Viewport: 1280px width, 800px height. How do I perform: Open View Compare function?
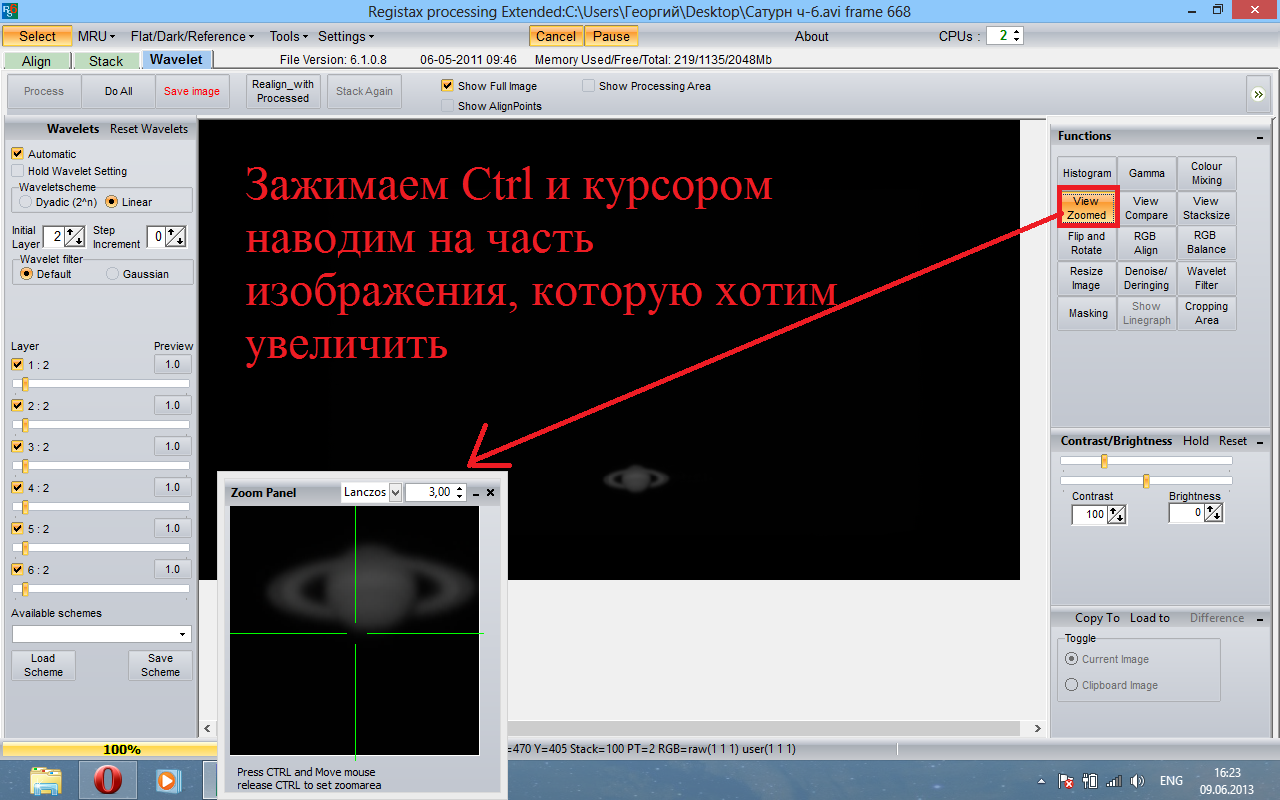pos(1147,208)
